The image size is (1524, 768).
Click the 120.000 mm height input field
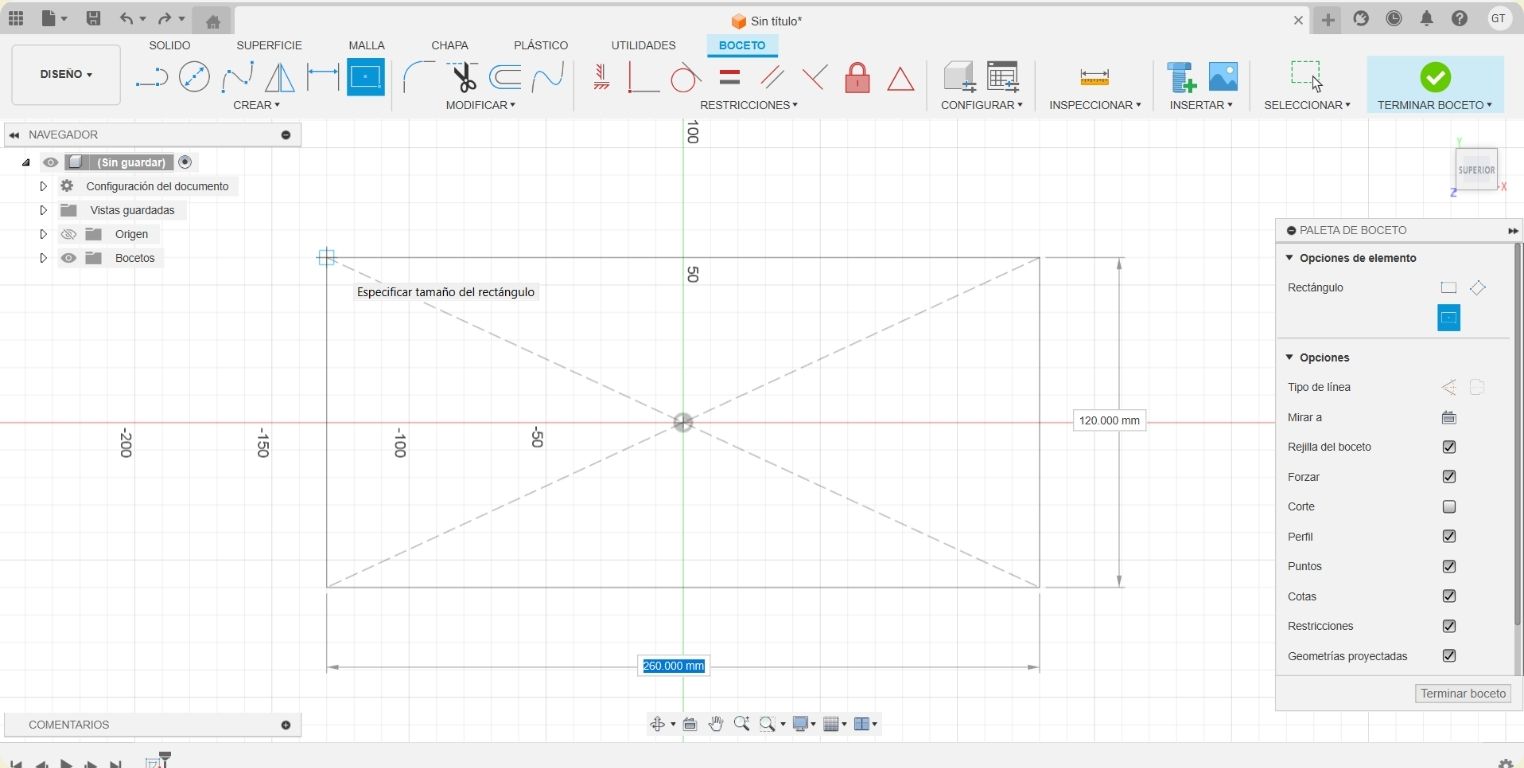click(x=1109, y=421)
